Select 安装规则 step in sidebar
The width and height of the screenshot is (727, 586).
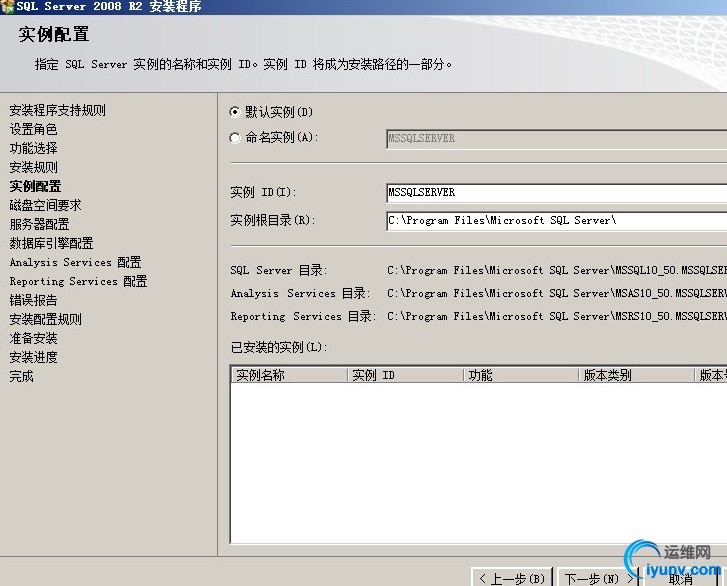click(x=33, y=167)
